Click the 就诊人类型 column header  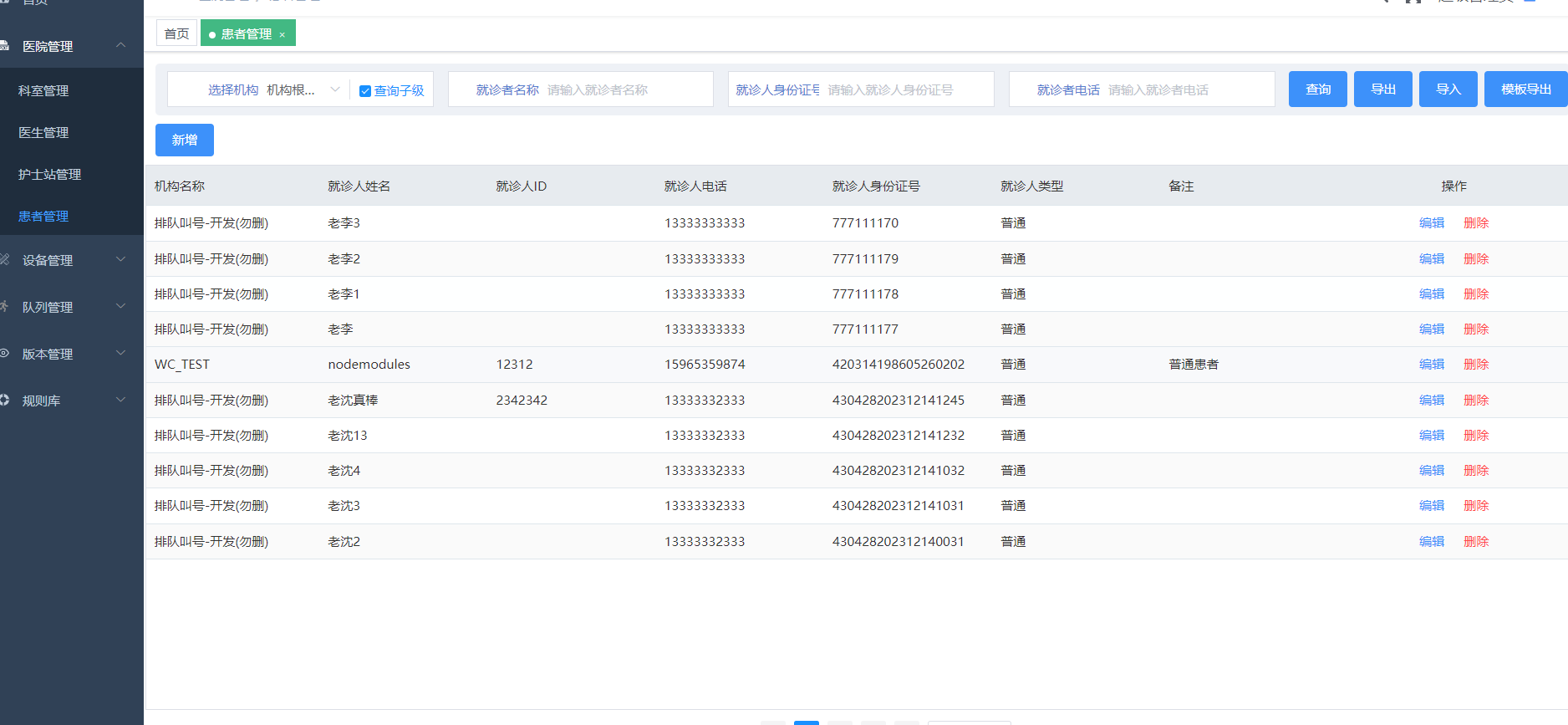click(x=1032, y=186)
